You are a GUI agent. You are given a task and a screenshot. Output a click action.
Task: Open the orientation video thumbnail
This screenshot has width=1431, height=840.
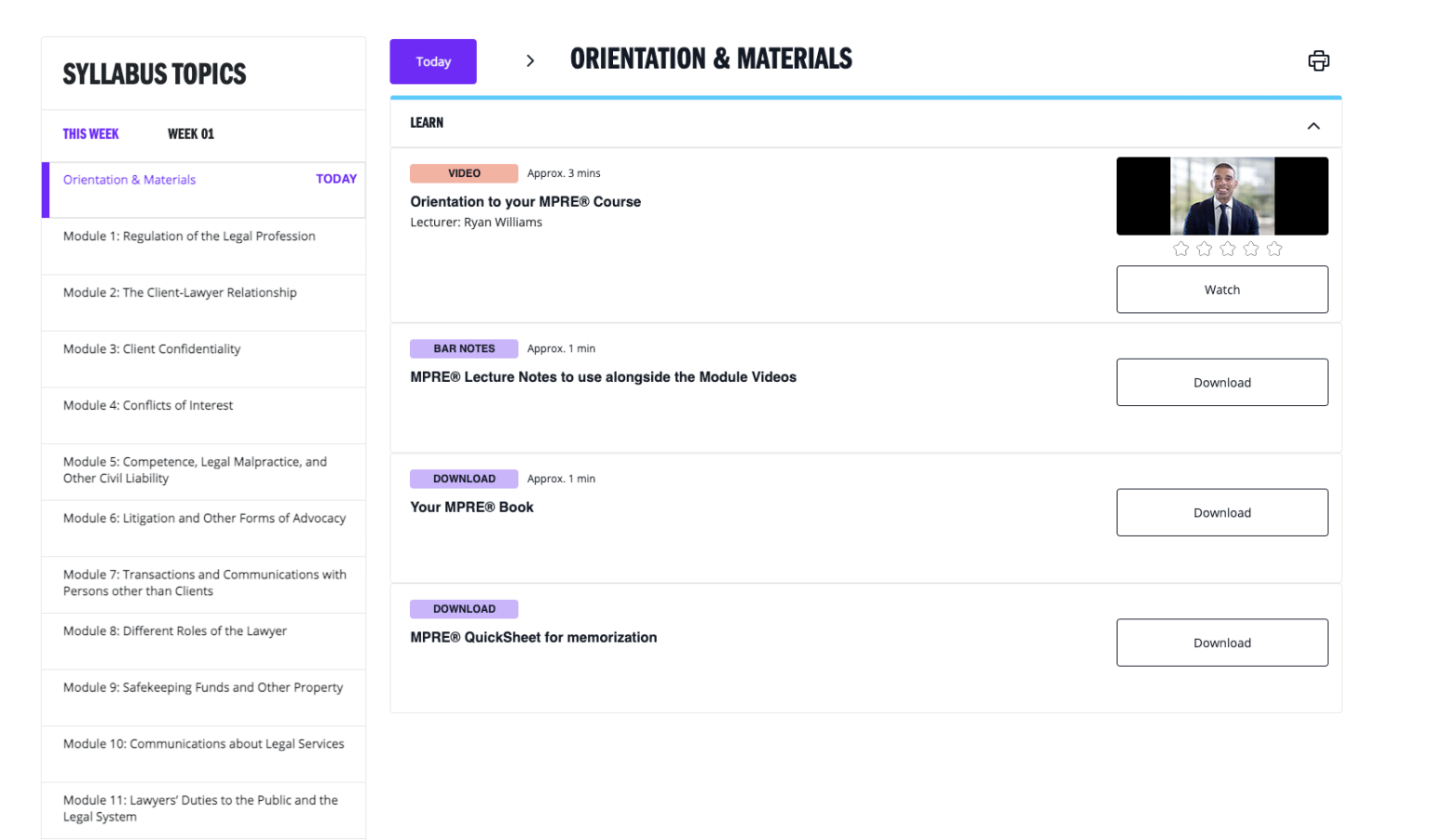pos(1221,196)
